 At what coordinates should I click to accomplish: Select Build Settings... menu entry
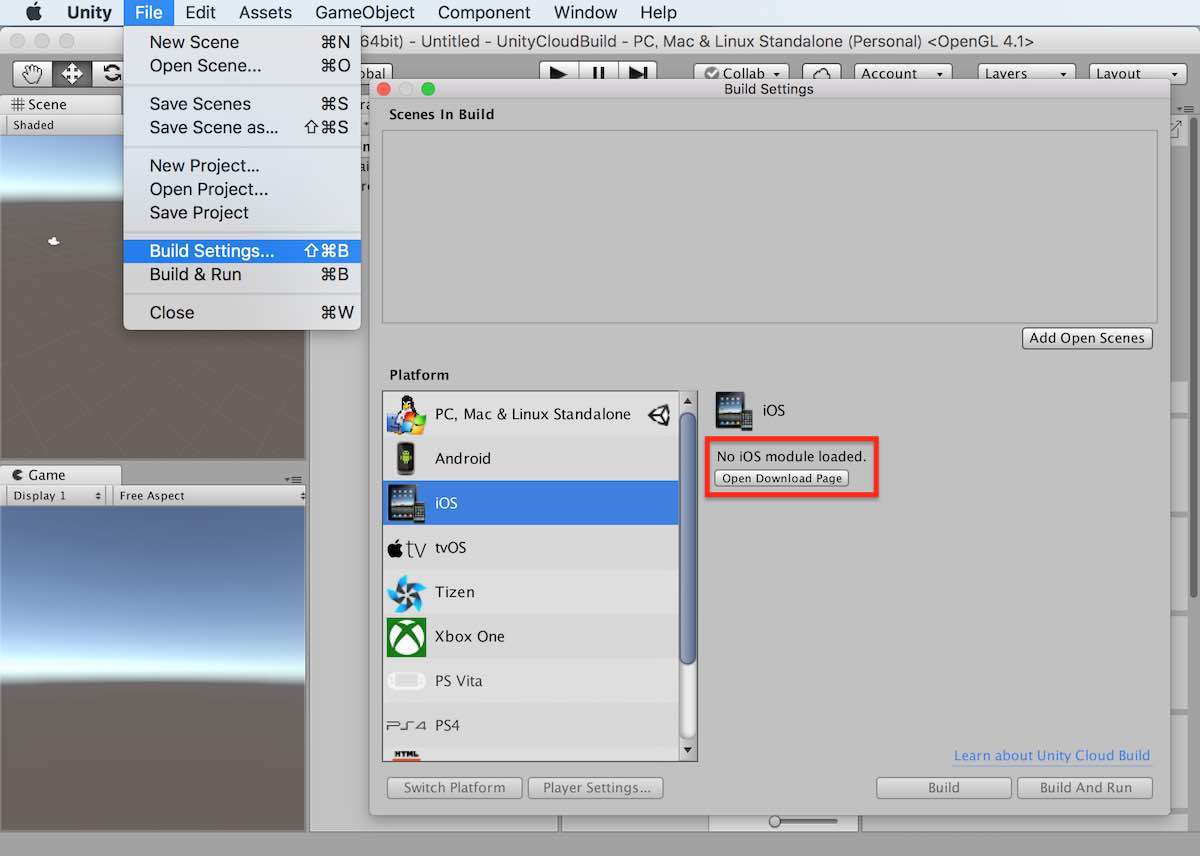pos(242,251)
